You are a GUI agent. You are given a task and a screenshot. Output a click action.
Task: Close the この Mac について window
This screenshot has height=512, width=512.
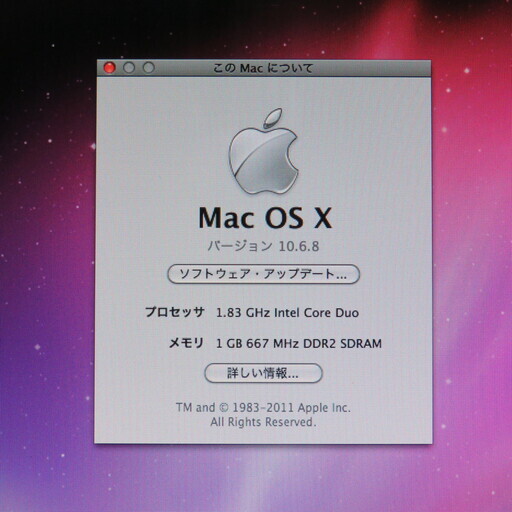[x=109, y=68]
